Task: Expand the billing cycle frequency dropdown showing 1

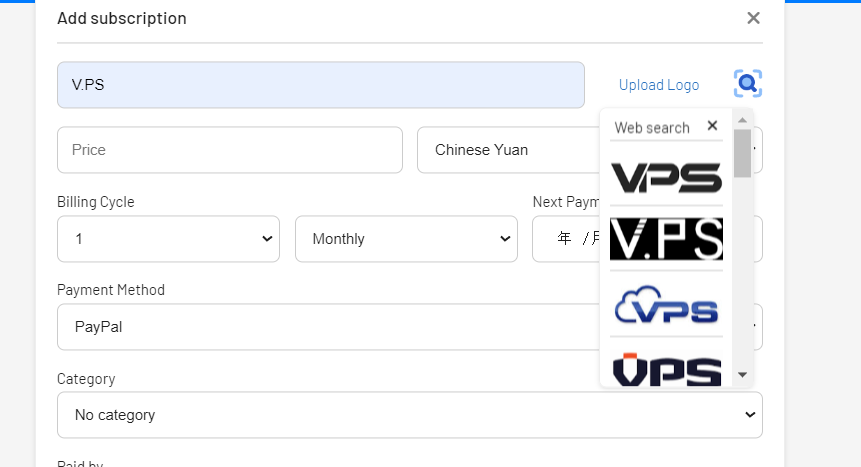Action: [168, 239]
